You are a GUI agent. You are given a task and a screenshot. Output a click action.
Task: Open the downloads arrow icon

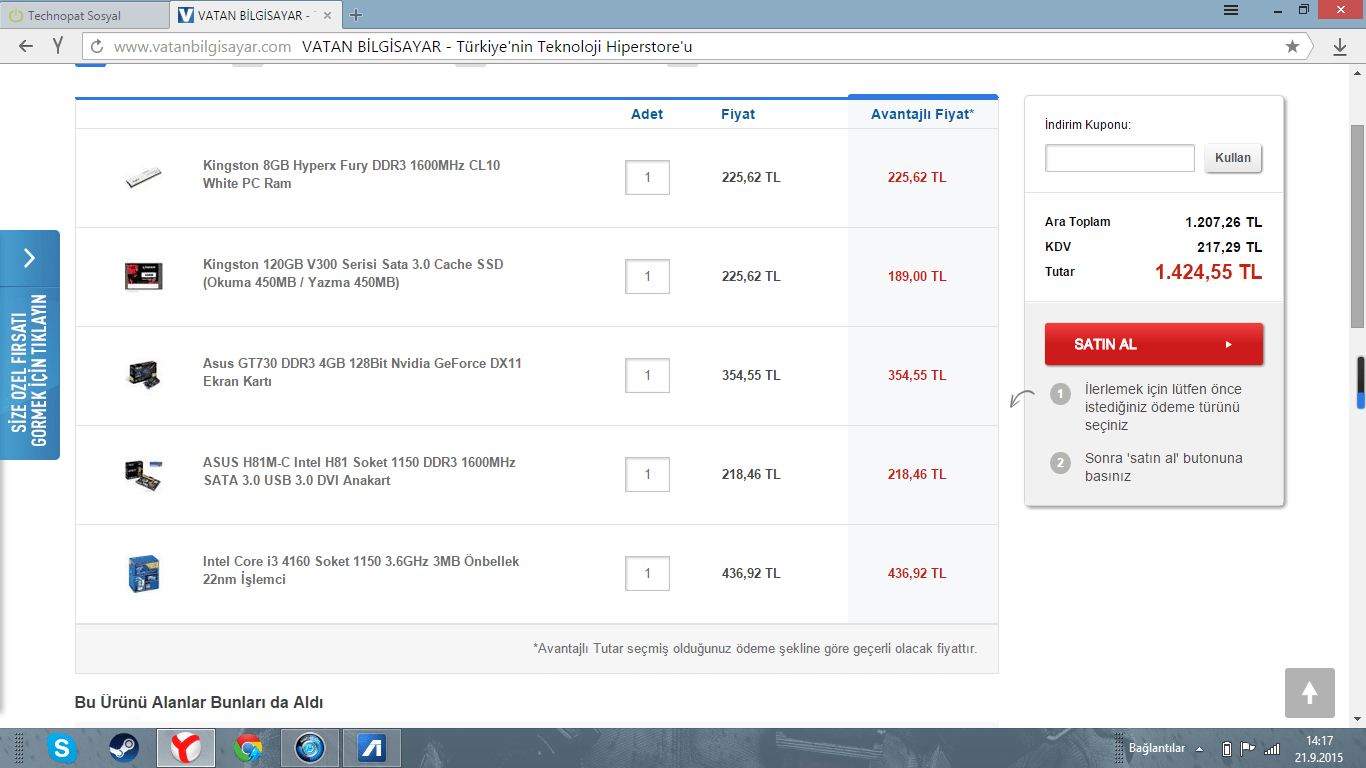point(1340,46)
